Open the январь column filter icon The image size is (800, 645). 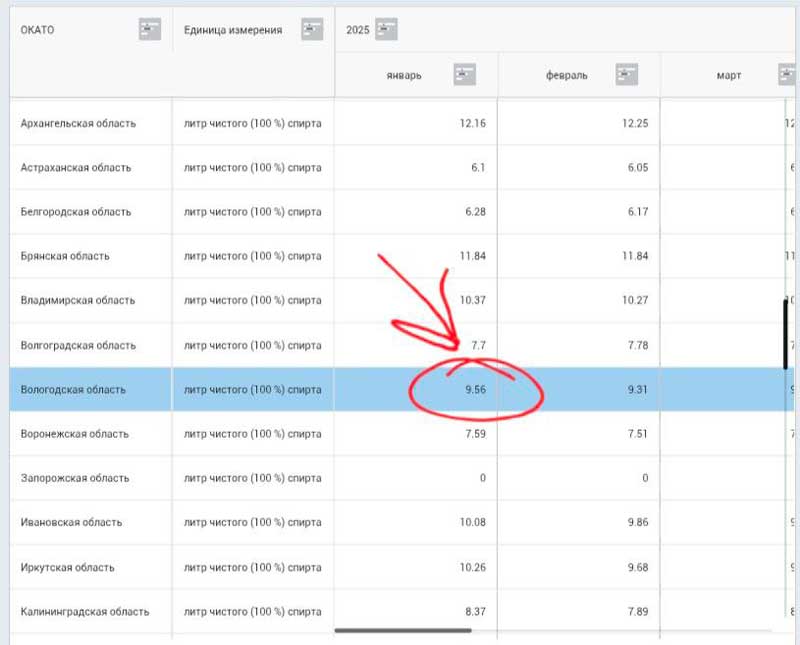(464, 75)
